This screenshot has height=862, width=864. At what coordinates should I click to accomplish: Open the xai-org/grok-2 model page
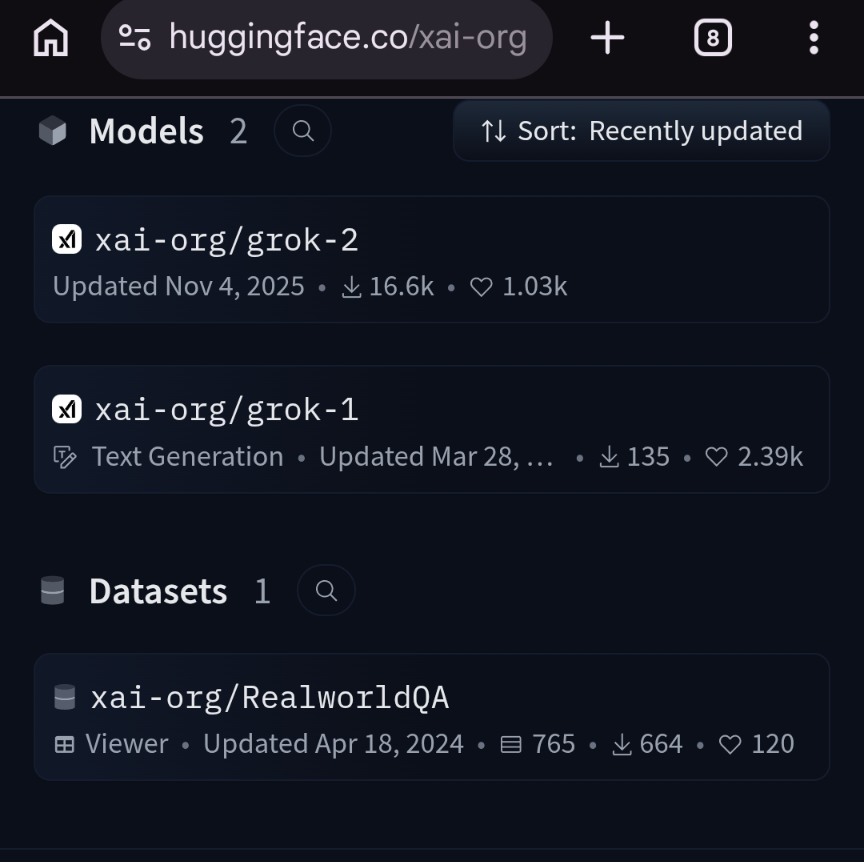point(227,240)
